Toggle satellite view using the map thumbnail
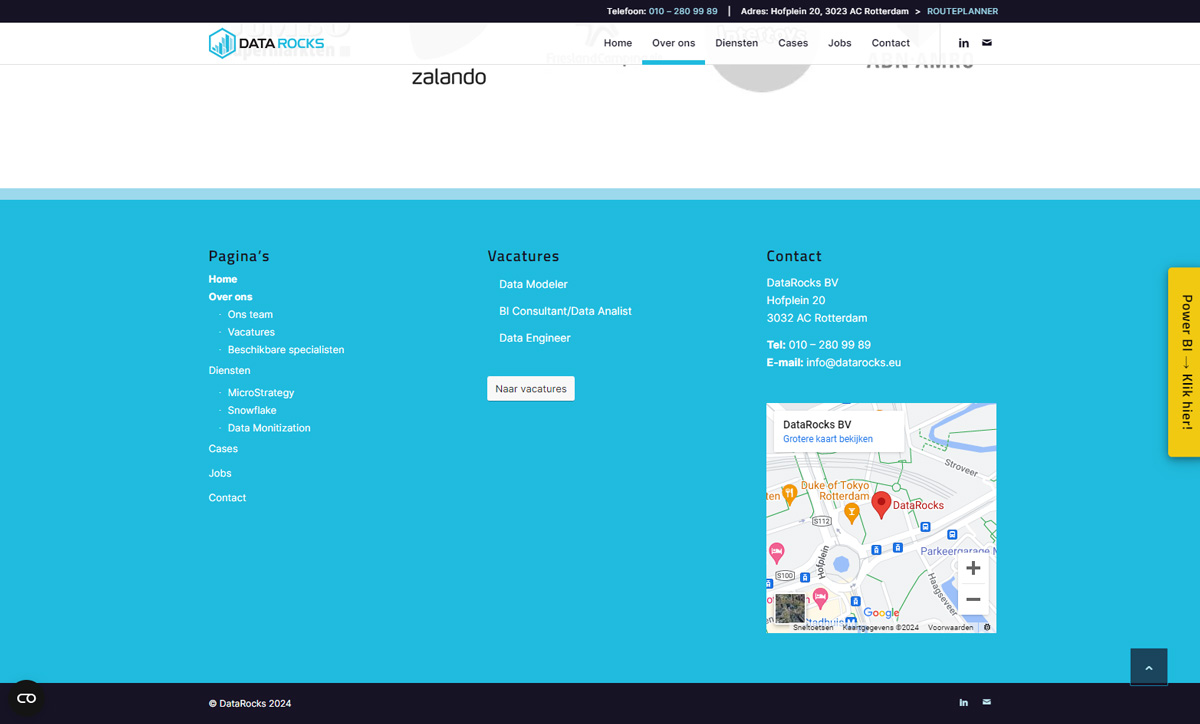 789,608
